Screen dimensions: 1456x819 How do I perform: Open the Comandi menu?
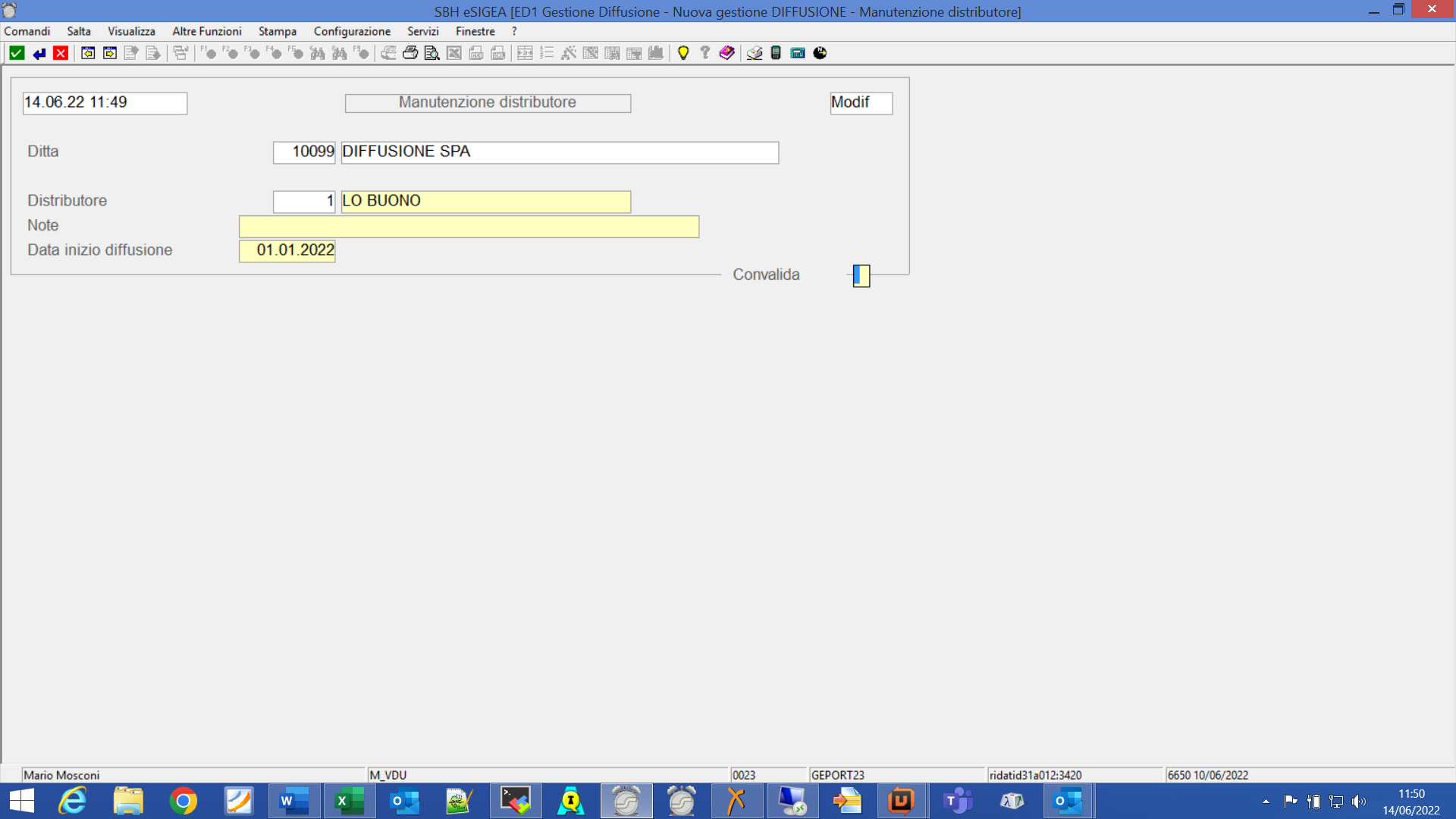(x=27, y=31)
